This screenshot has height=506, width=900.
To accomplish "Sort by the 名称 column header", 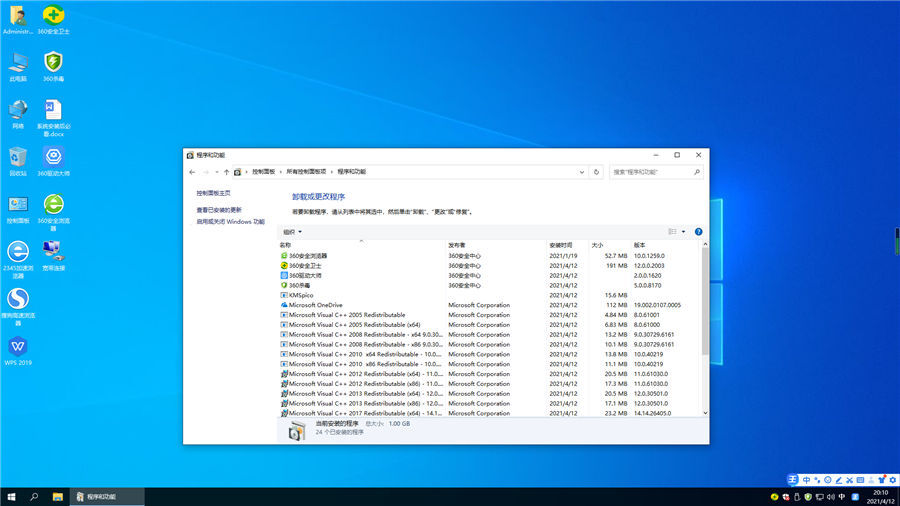I will coord(362,245).
